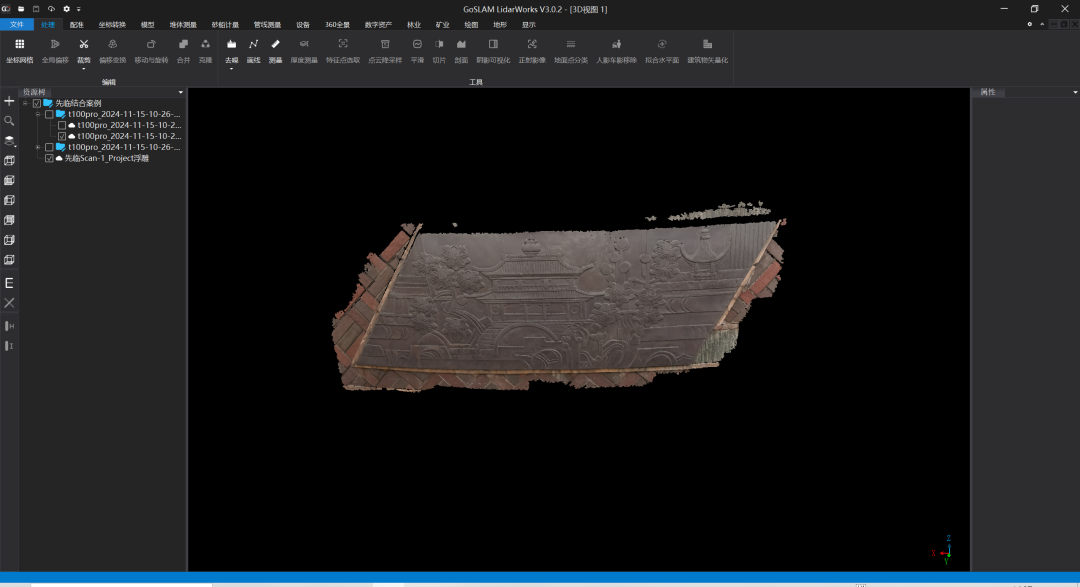This screenshot has width=1080, height=587.
Task: Click the magnifier zoom icon in left sidebar
Action: 9,120
